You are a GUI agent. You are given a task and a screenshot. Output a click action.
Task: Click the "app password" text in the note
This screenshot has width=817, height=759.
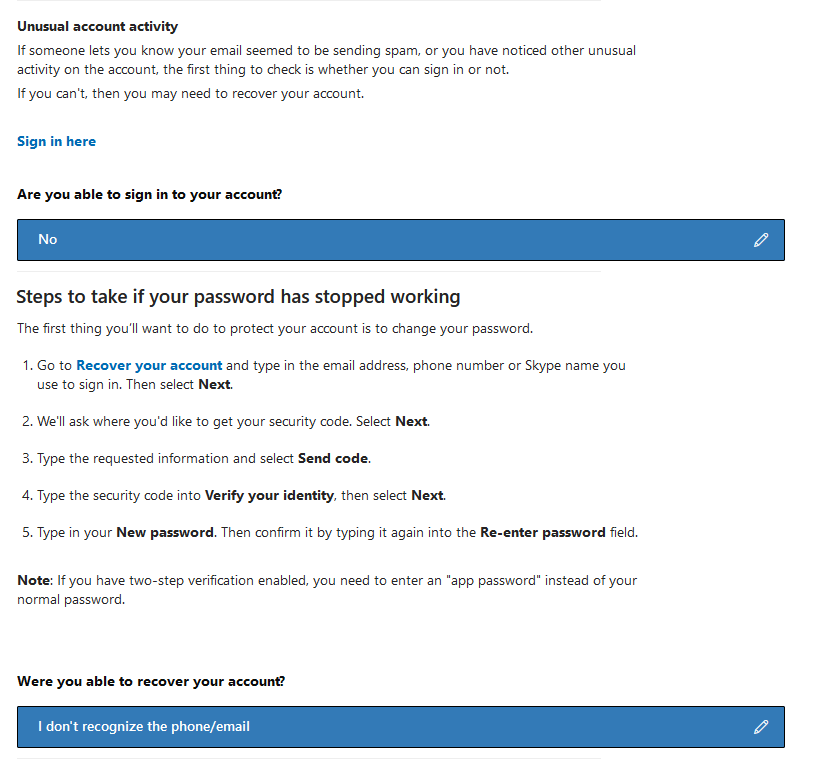click(494, 580)
